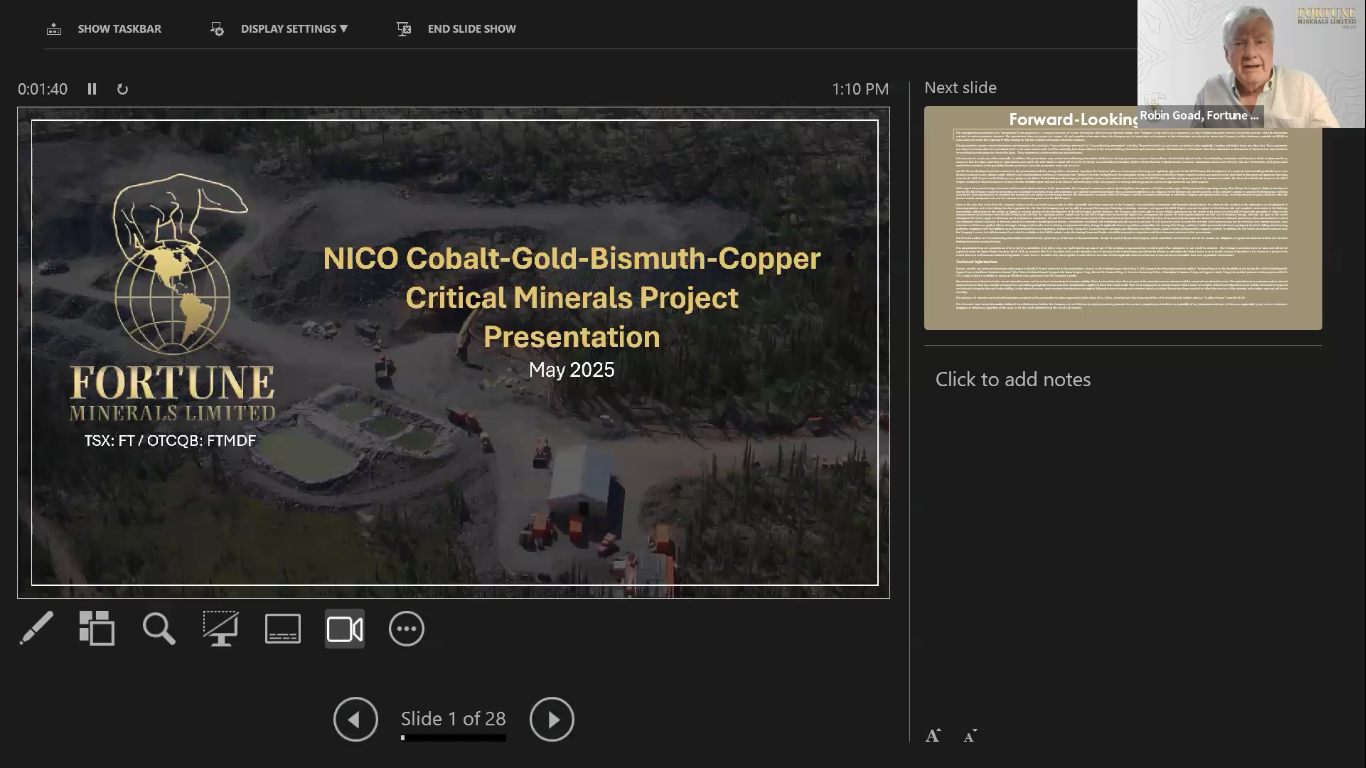Click the 0:01:40 elapsed time readout

[x=43, y=89]
